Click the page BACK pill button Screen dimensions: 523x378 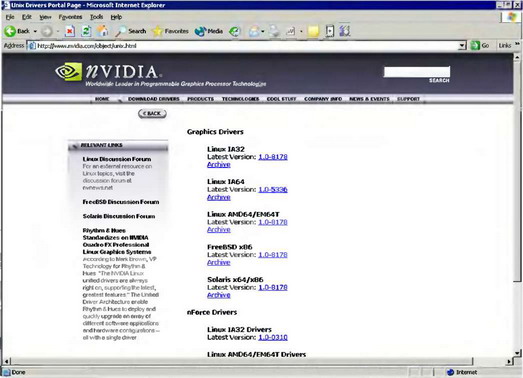click(x=152, y=113)
